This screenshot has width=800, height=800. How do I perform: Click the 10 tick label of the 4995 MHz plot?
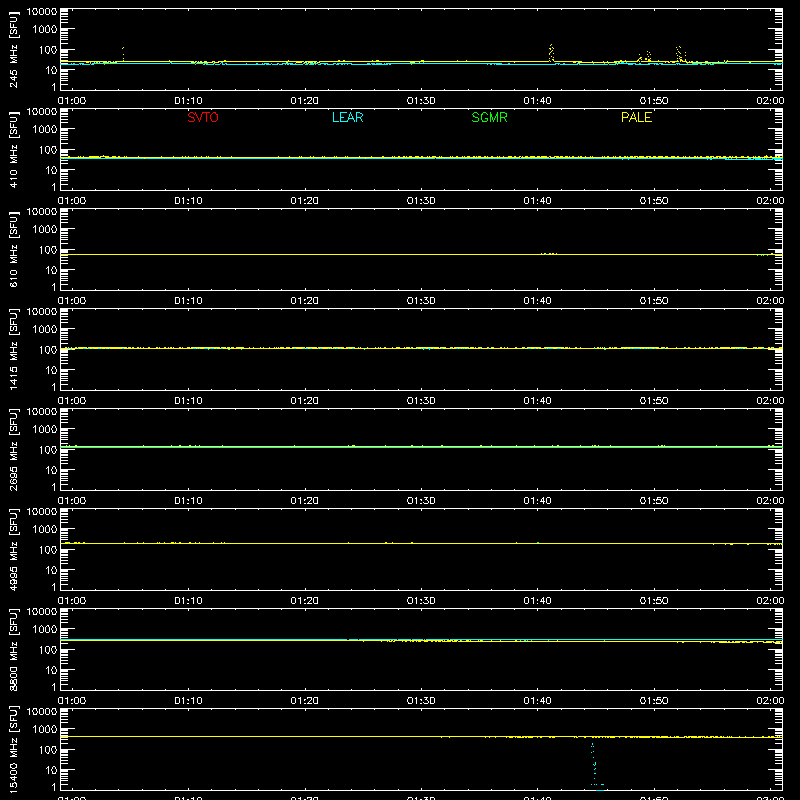pyautogui.click(x=51, y=570)
